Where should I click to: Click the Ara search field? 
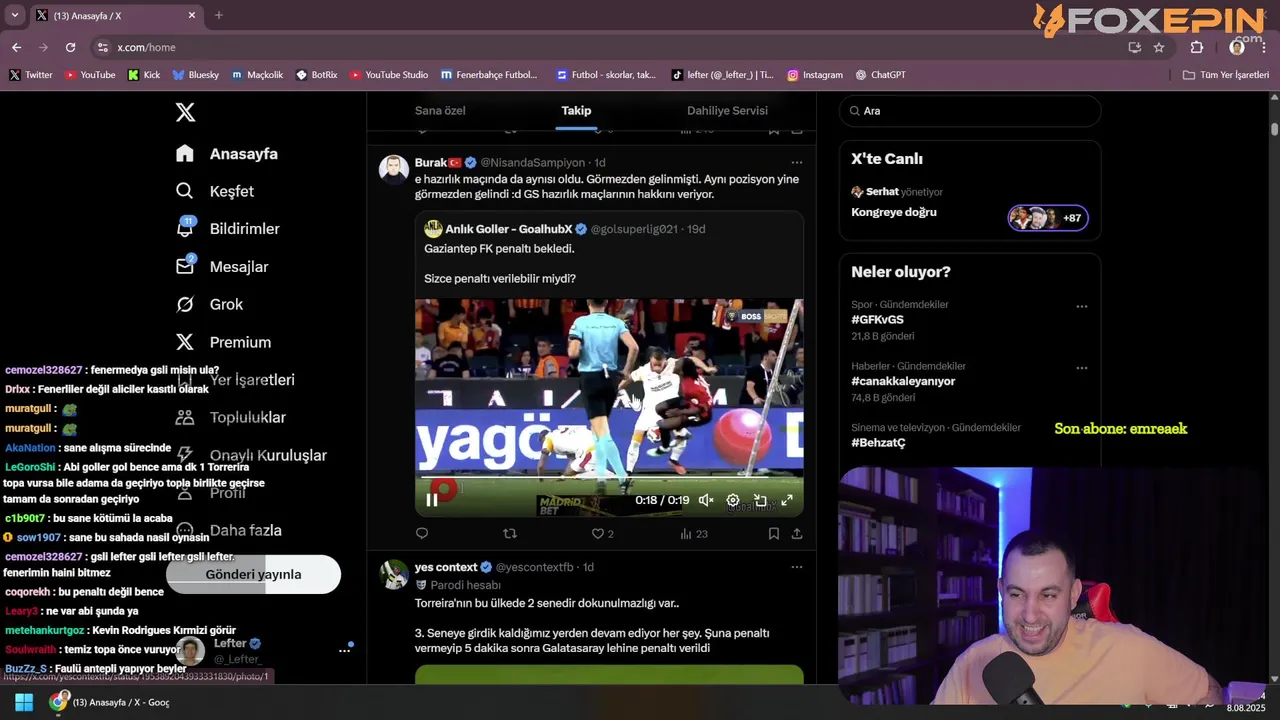pos(970,111)
